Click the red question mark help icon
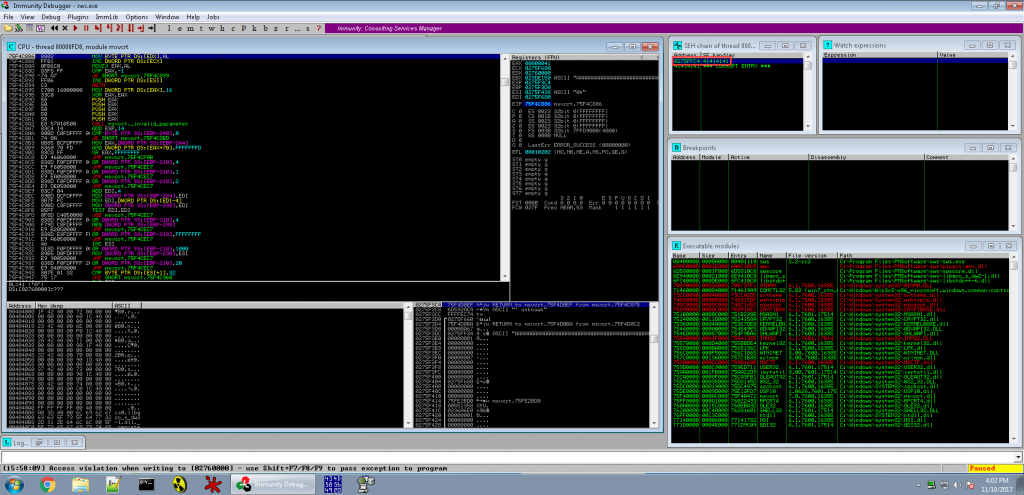This screenshot has width=1024, height=495. click(x=319, y=29)
